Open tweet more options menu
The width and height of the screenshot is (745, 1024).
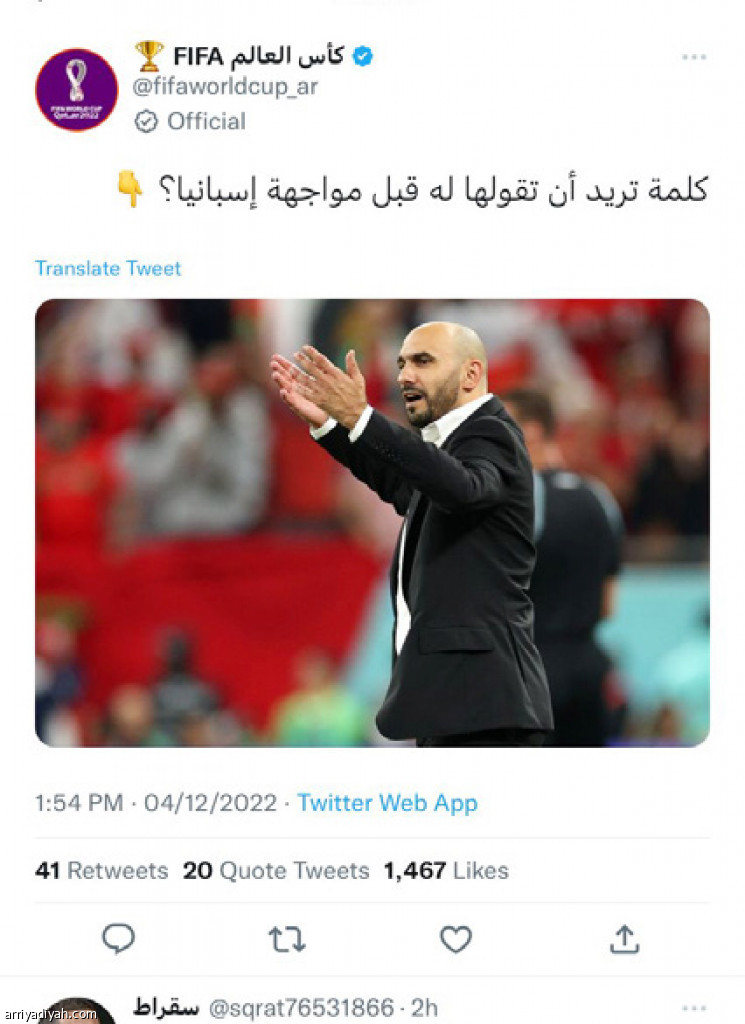tap(694, 57)
